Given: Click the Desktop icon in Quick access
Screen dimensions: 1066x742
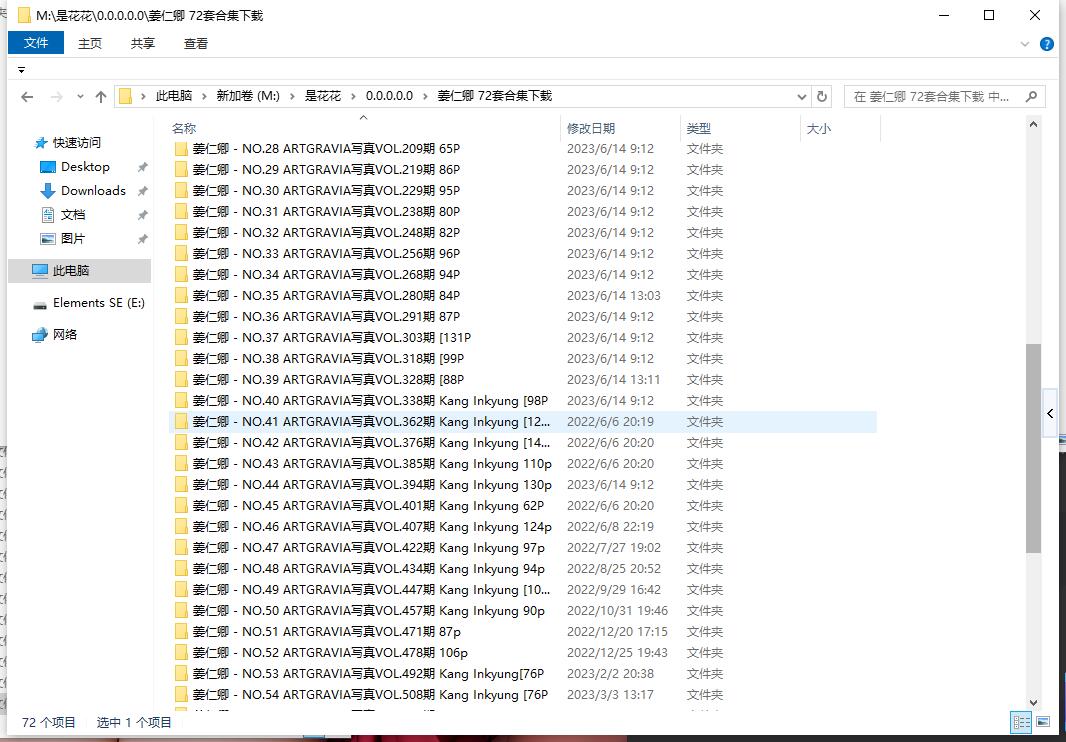Looking at the screenshot, I should 48,167.
